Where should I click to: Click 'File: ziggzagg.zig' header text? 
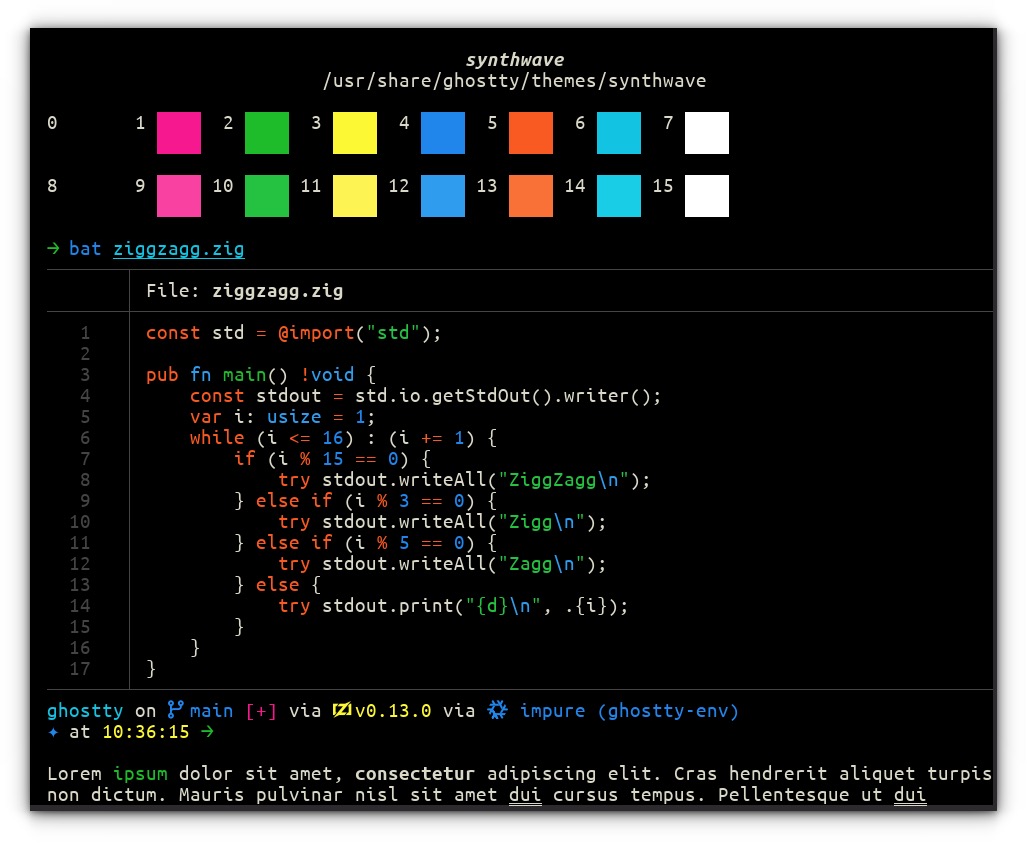click(x=244, y=291)
